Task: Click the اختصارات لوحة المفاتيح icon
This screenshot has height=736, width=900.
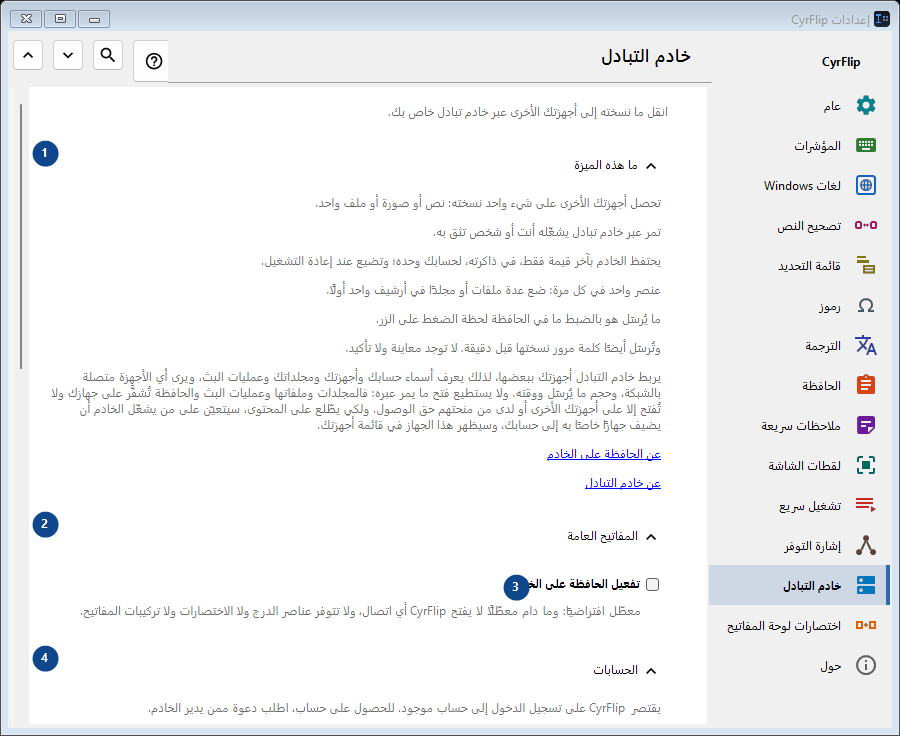Action: (866, 625)
